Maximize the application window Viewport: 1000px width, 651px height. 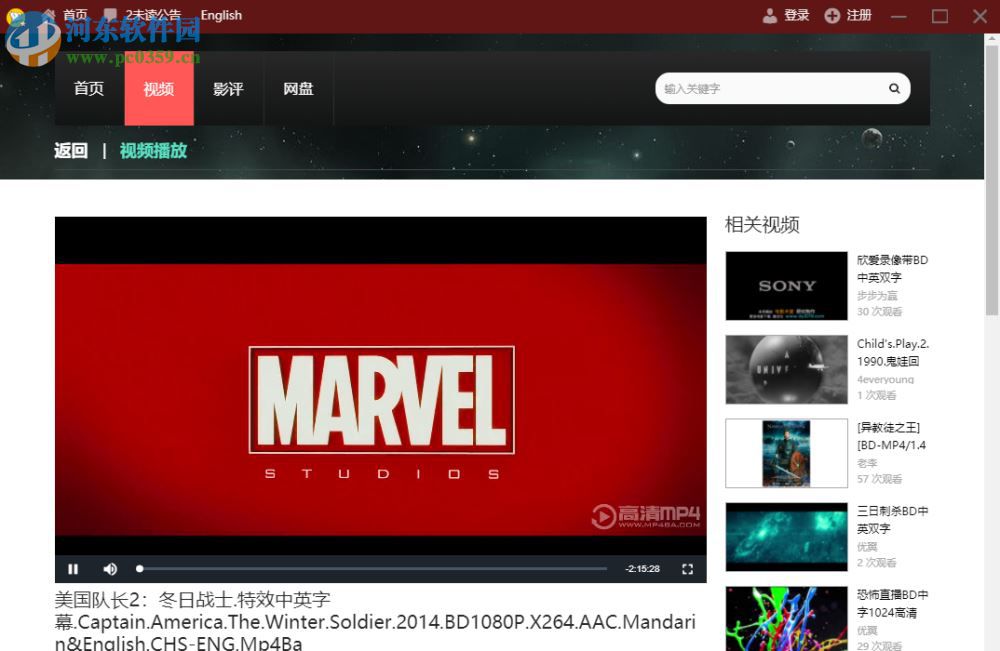pyautogui.click(x=939, y=16)
